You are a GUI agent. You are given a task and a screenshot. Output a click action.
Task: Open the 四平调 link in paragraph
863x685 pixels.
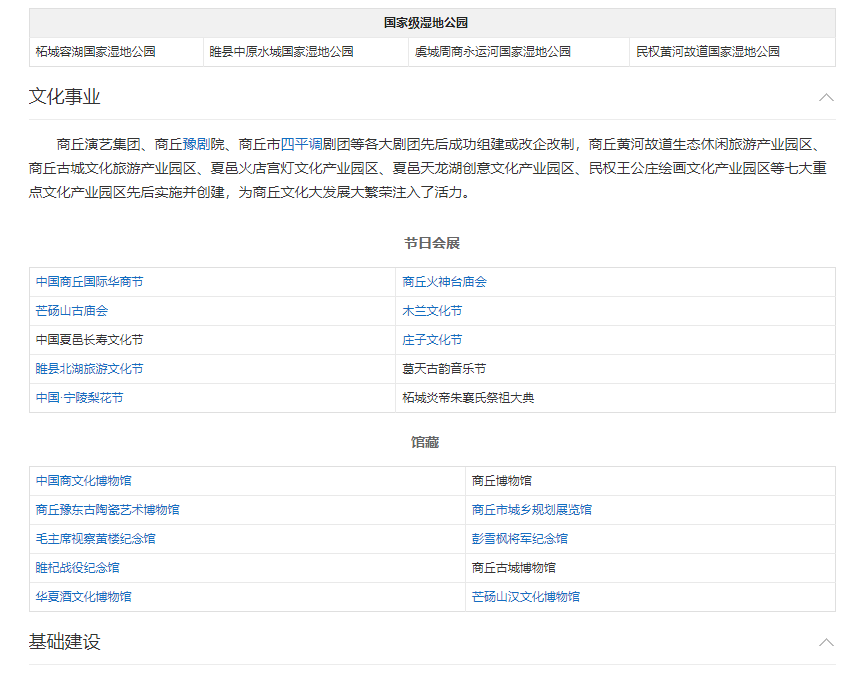pos(301,143)
